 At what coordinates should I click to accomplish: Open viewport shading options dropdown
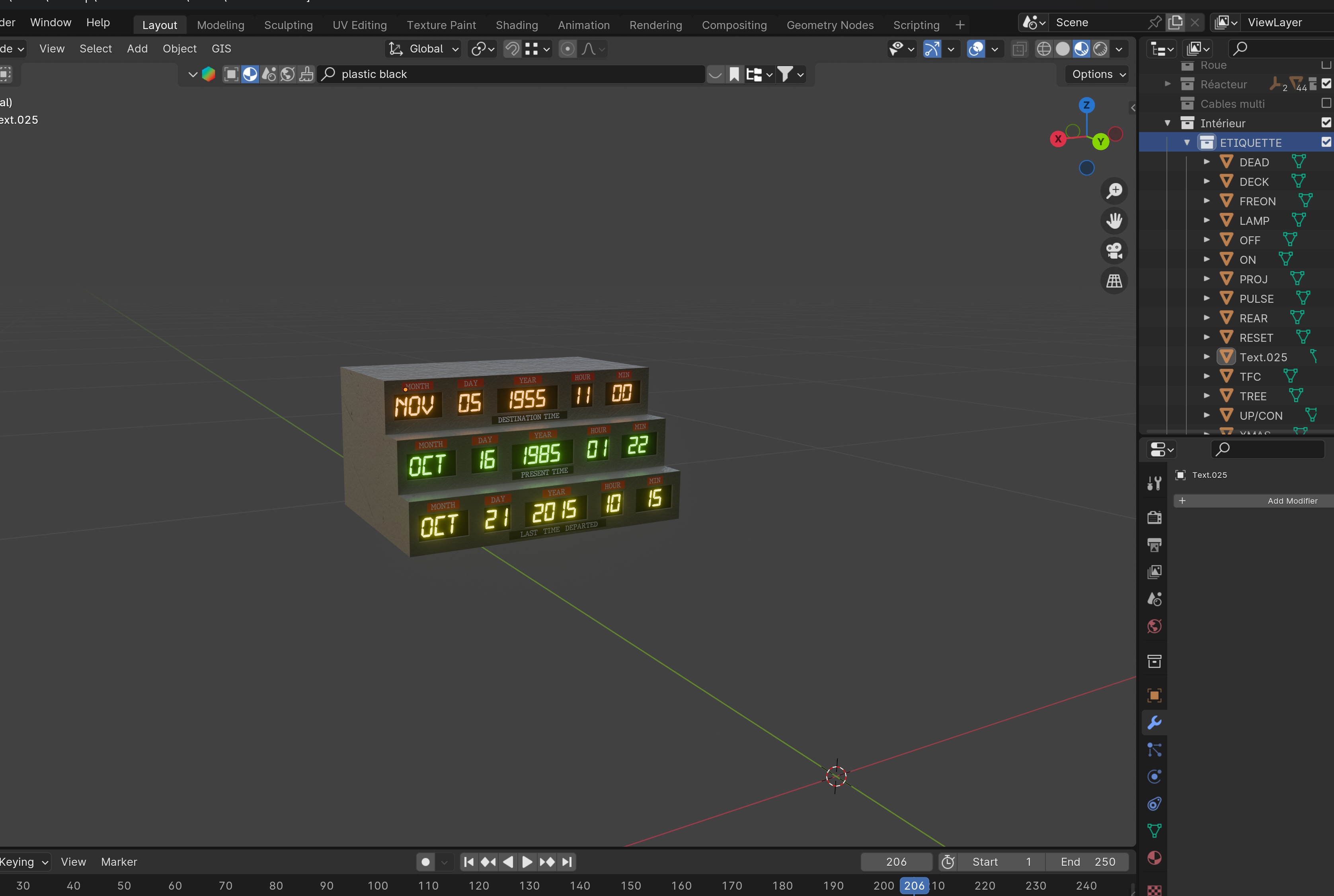coord(1119,49)
